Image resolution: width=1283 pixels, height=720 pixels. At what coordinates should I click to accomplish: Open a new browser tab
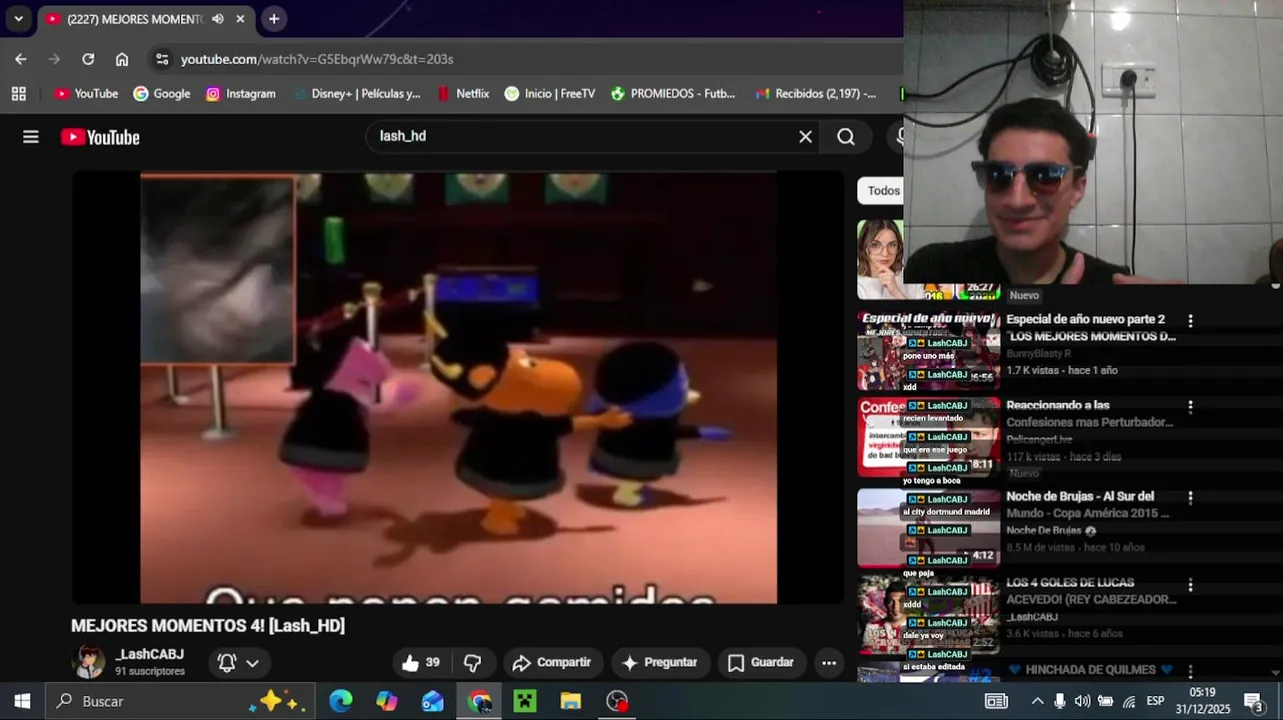pyautogui.click(x=273, y=19)
